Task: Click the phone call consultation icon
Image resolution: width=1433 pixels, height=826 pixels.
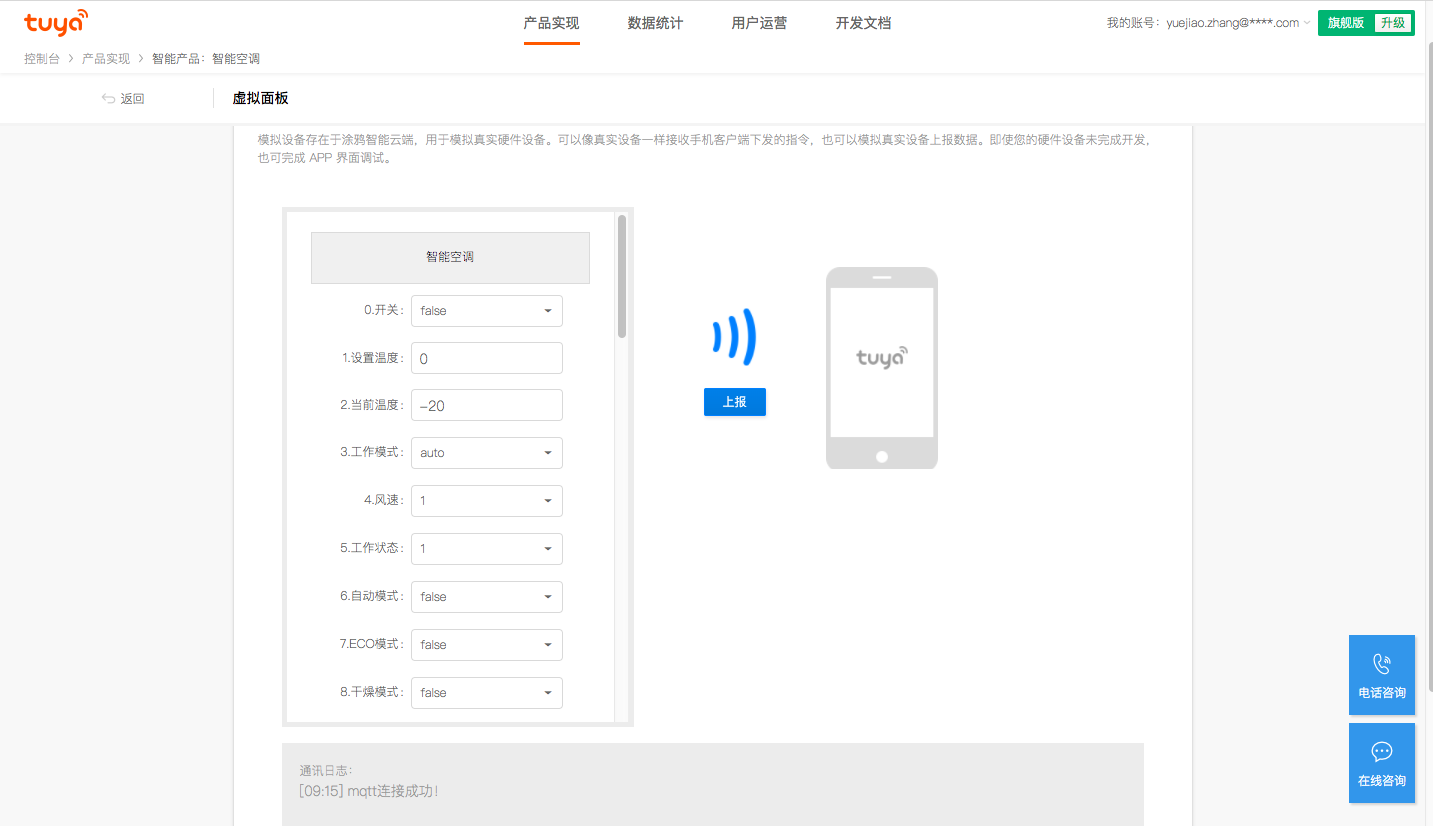Action: click(x=1382, y=664)
